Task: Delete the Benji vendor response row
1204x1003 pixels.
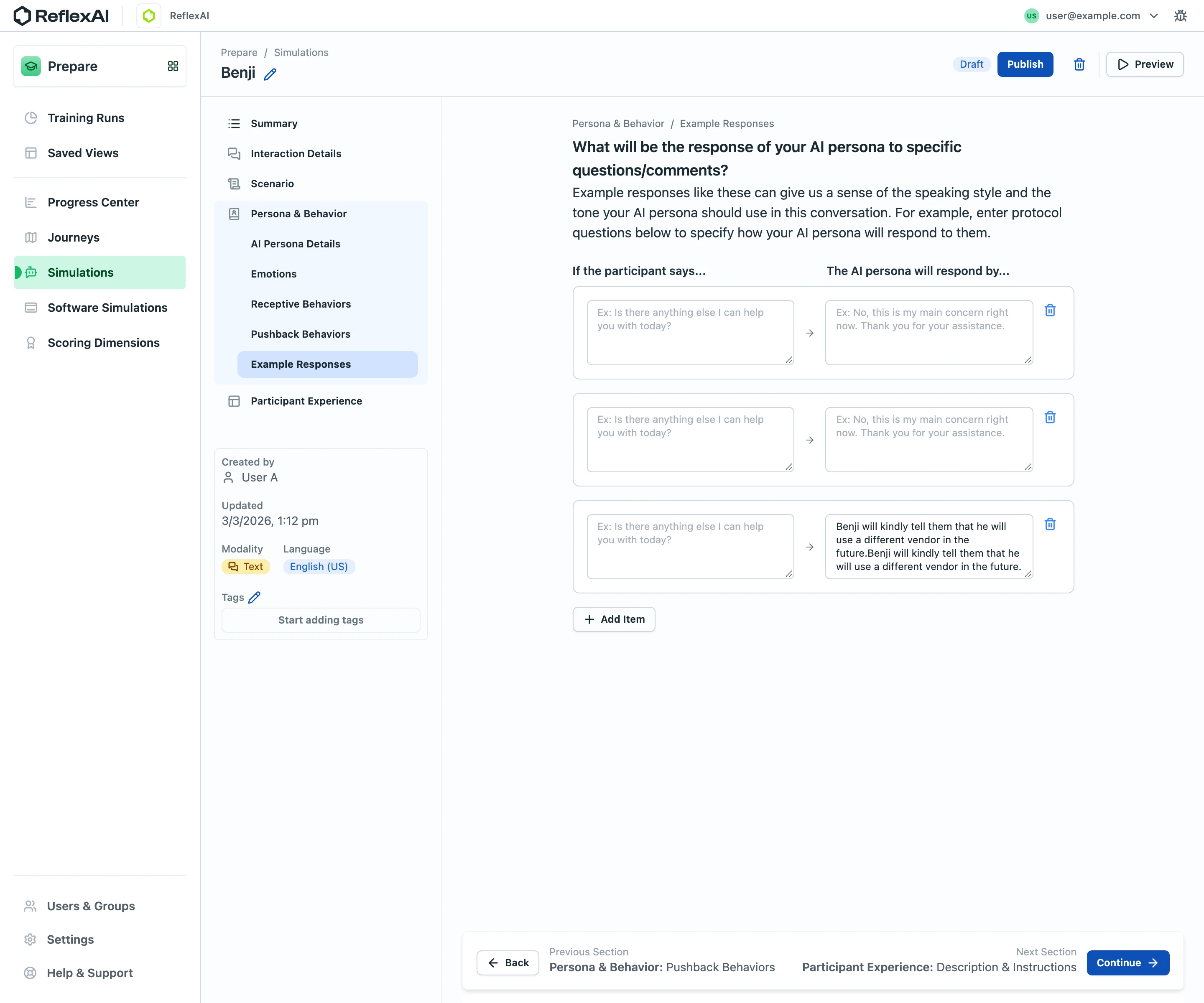Action: click(x=1050, y=524)
